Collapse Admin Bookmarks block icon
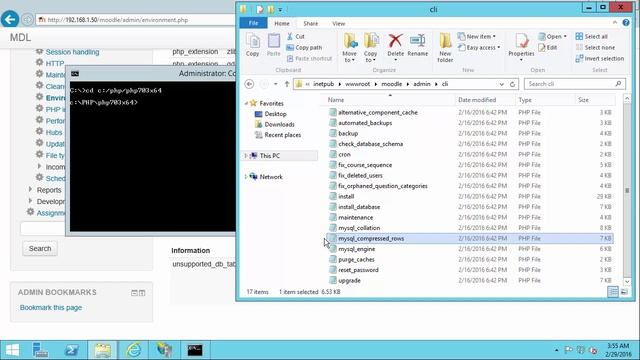640x360 pixels. (134, 293)
